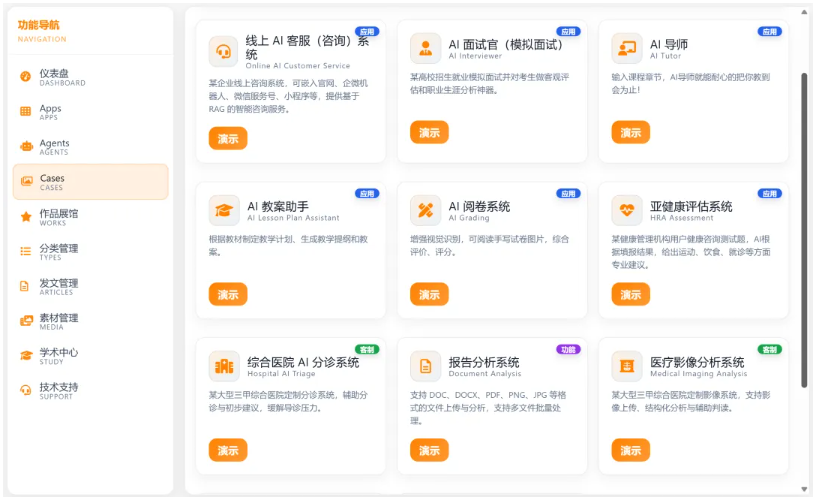Click the heartbeat icon for 亚健康评估系统
The height and width of the screenshot is (504, 822).
[627, 210]
